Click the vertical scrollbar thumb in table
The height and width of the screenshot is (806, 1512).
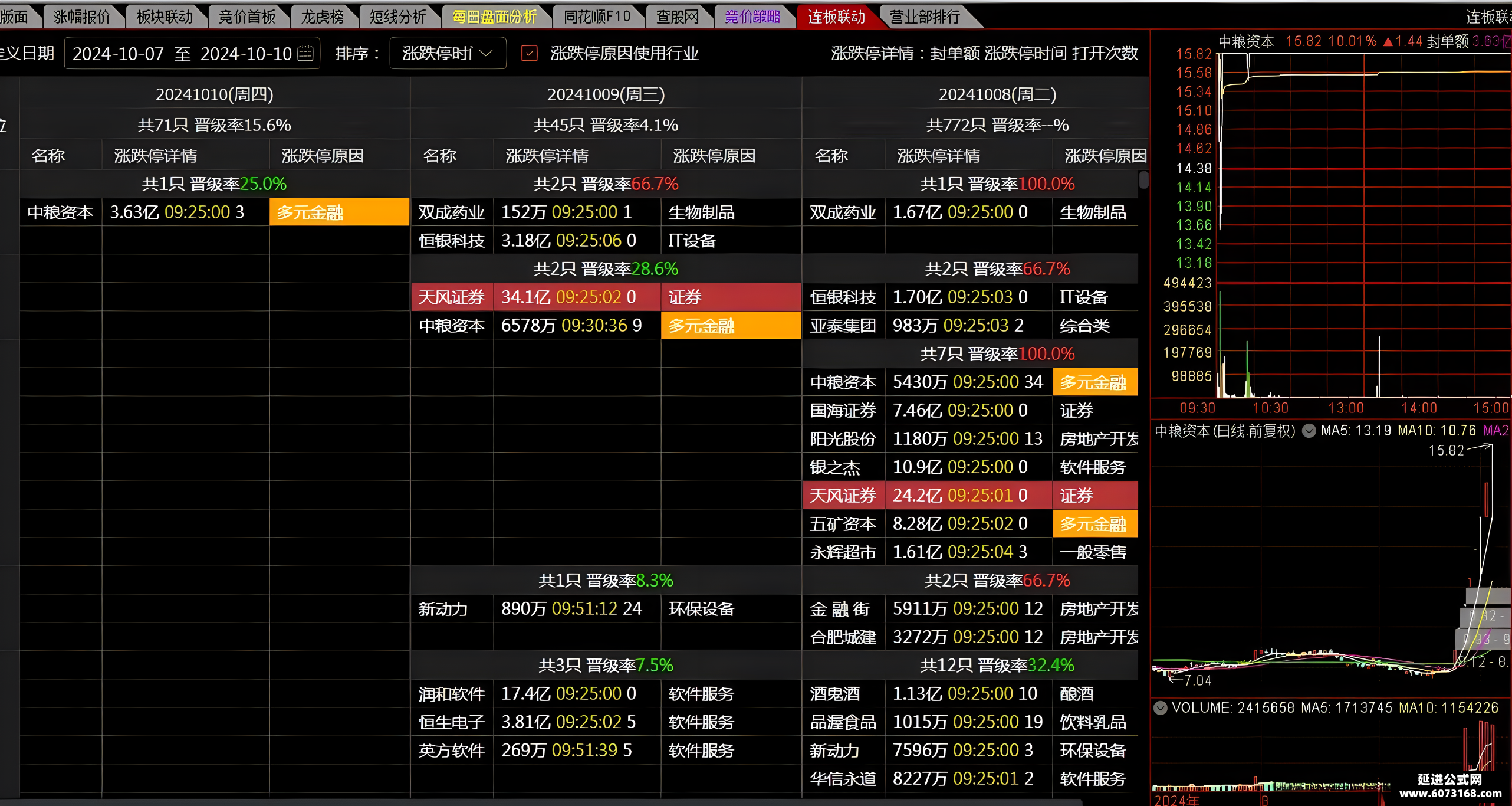[x=1143, y=179]
